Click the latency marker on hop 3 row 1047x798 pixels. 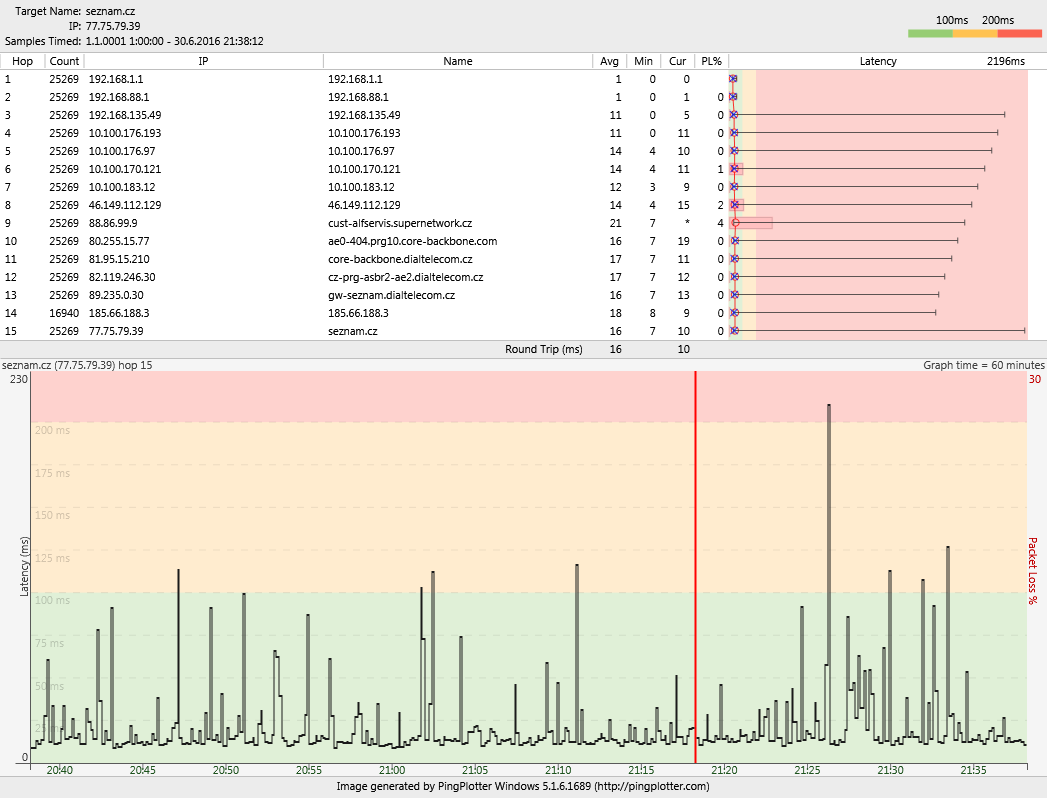(734, 115)
